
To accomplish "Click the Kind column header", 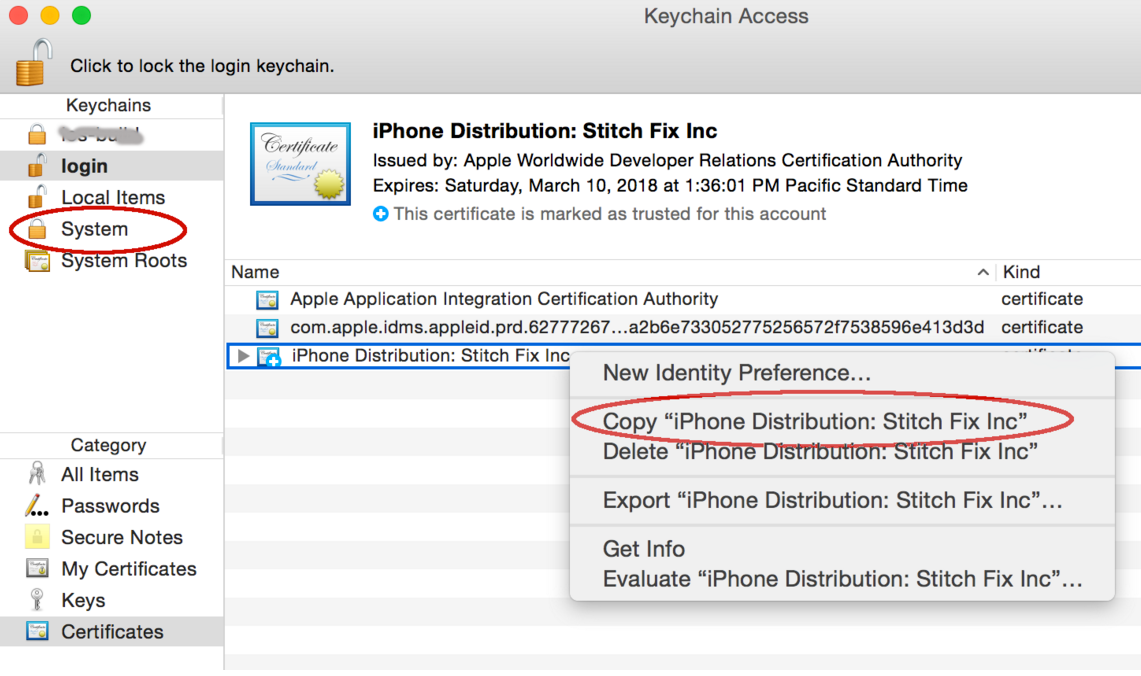I will pyautogui.click(x=1021, y=272).
